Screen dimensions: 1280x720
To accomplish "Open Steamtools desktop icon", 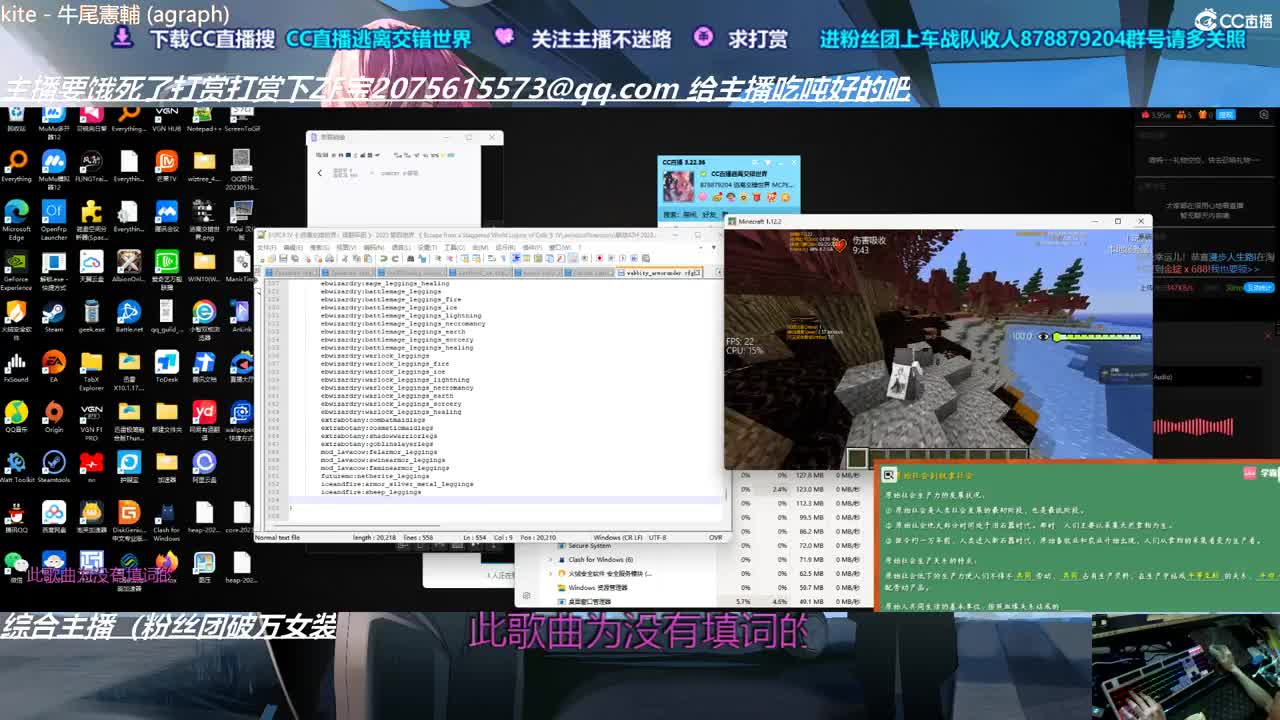I will 53,466.
